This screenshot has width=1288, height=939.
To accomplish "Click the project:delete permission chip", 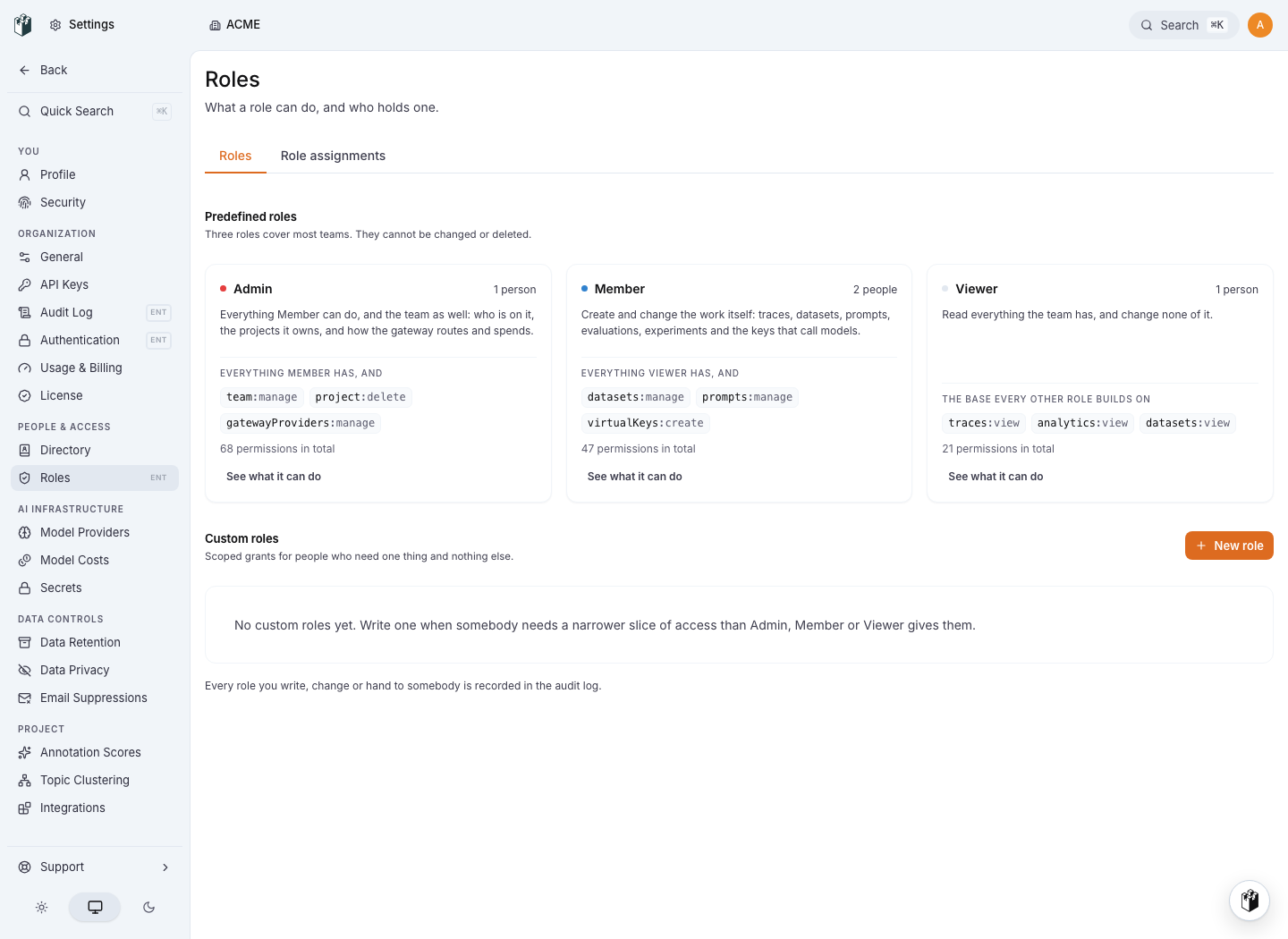I will 360,397.
